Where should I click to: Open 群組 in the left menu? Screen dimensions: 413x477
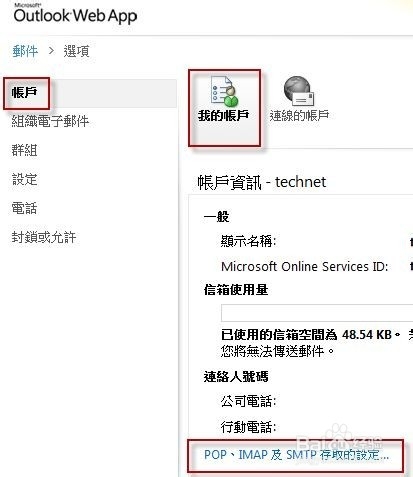24,150
